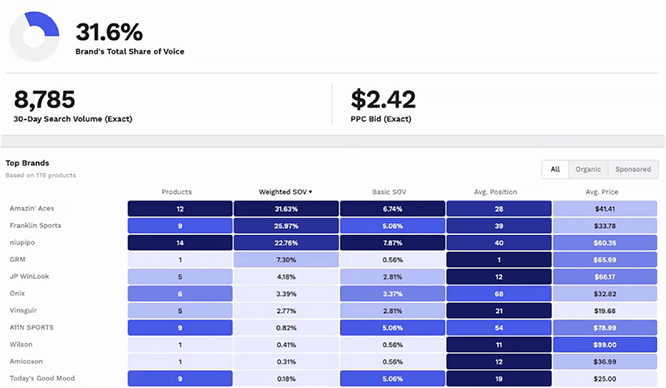
Task: Click the 25.97% weighted SOV cell
Action: [x=286, y=226]
